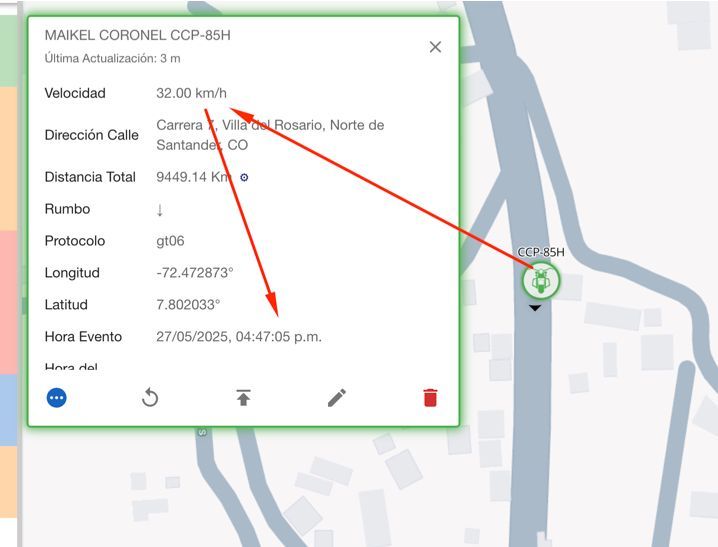Click the speed value 32.00 km/h

click(191, 93)
